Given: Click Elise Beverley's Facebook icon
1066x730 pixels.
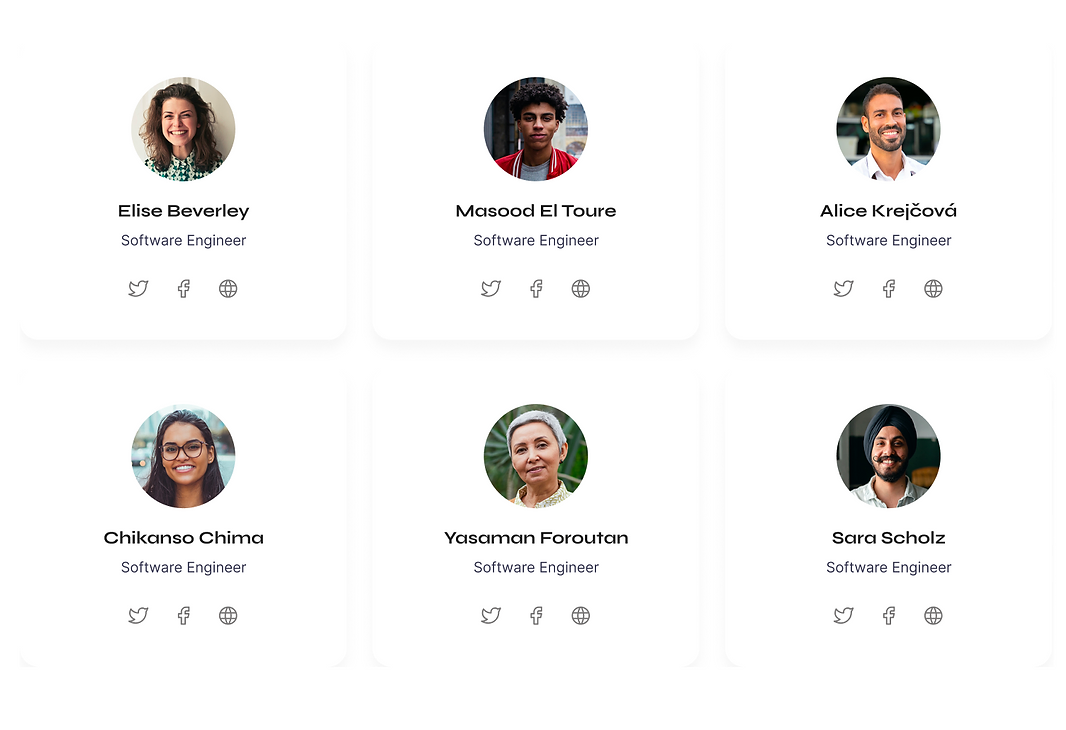Looking at the screenshot, I should coord(184,289).
